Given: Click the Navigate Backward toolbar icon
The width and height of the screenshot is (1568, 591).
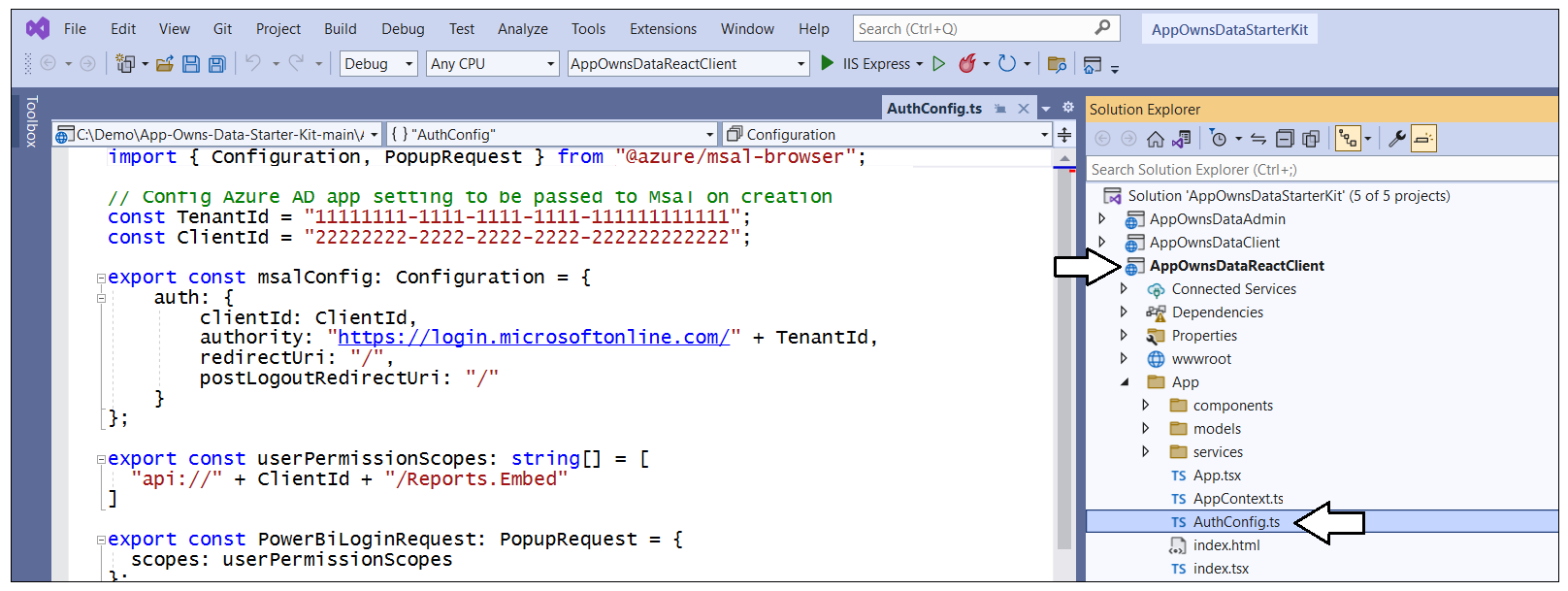Looking at the screenshot, I should (48, 63).
